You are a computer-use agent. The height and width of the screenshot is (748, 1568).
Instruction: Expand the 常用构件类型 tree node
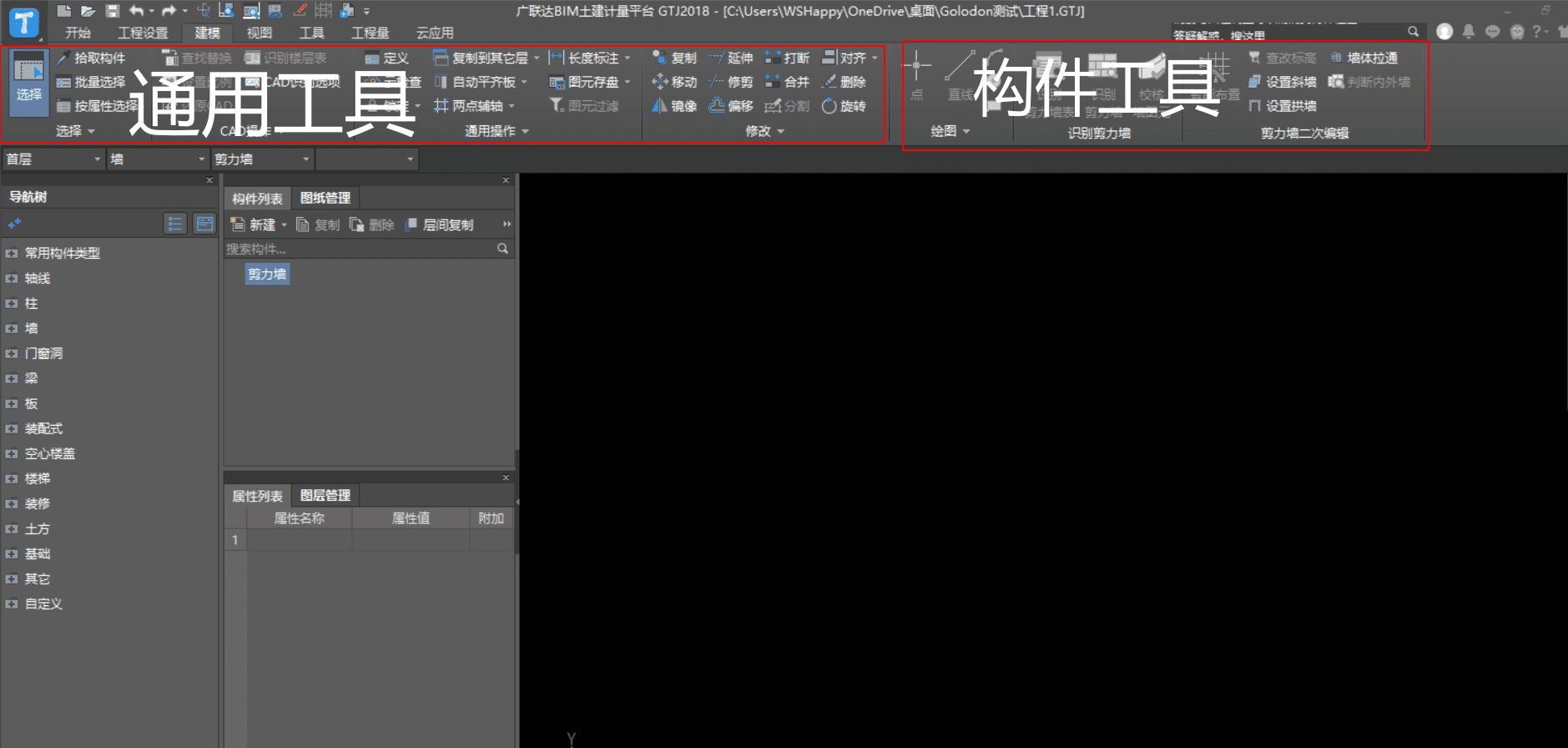pyautogui.click(x=12, y=253)
